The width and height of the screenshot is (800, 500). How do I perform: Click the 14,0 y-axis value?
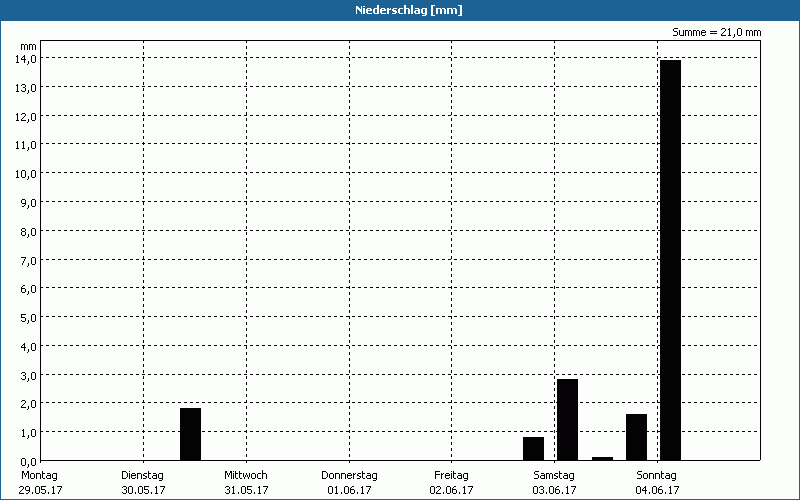[x=26, y=59]
